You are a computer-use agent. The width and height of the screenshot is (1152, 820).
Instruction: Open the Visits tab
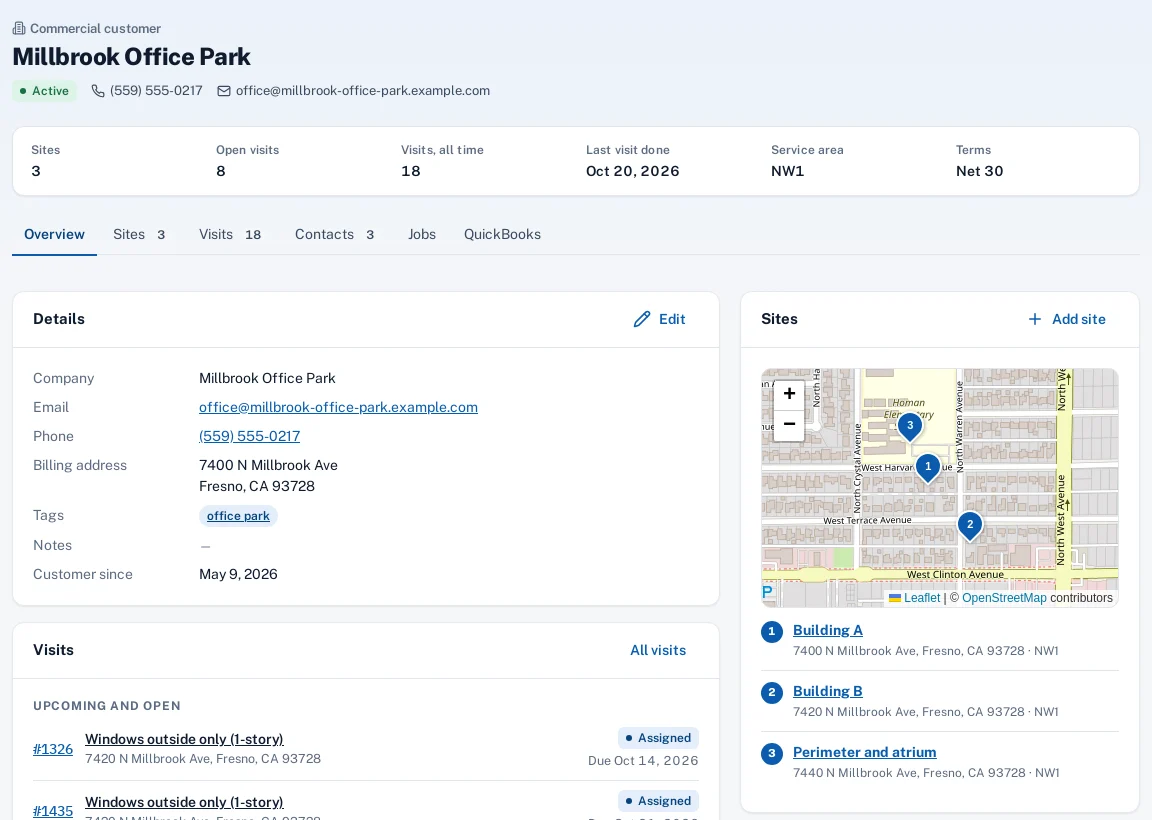pos(230,234)
